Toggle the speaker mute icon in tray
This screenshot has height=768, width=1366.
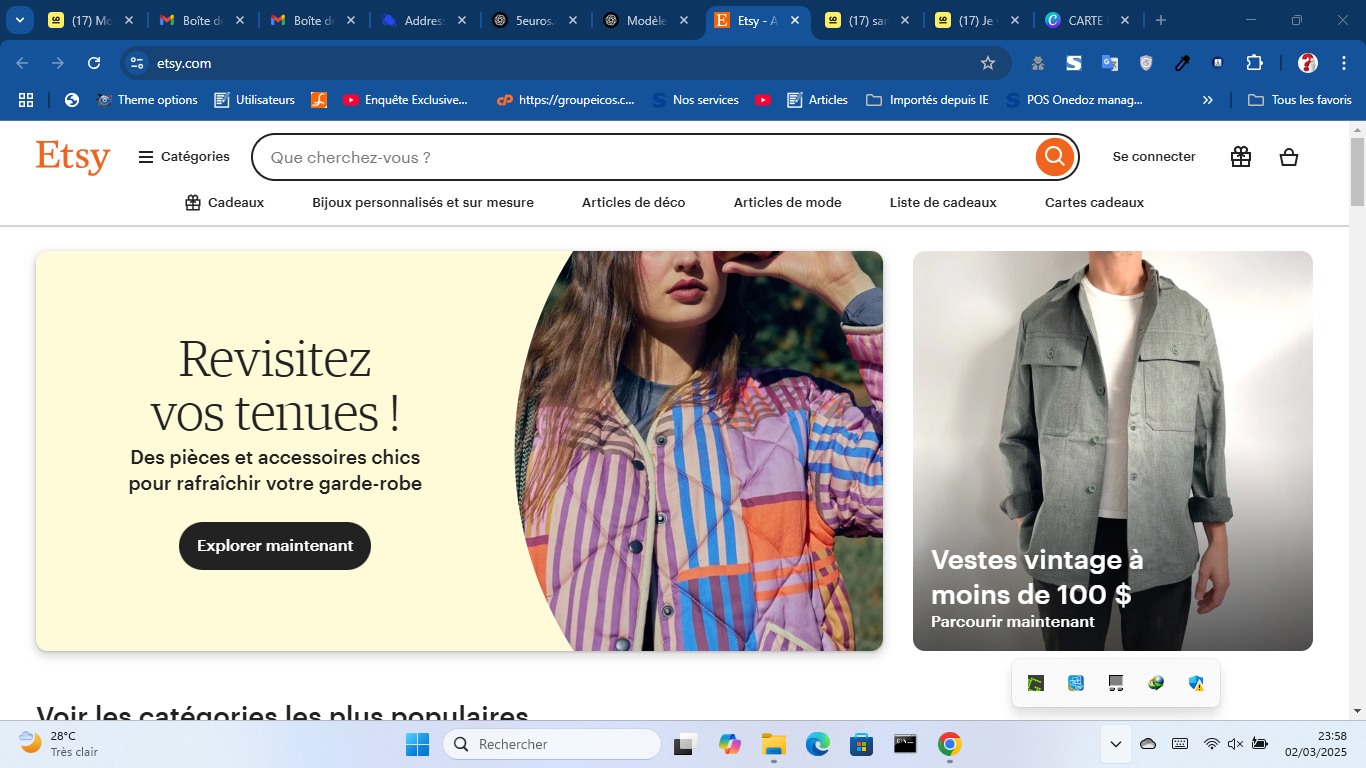tap(1235, 744)
